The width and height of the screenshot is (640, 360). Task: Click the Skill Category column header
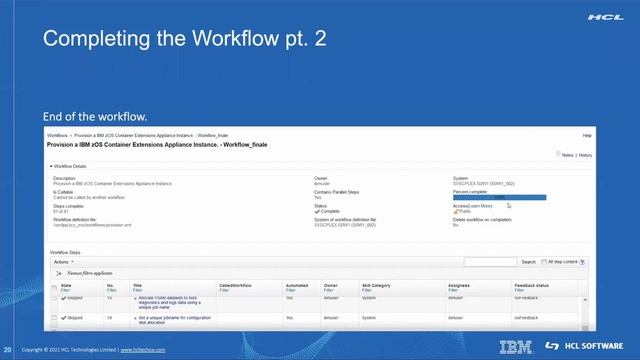pos(376,285)
